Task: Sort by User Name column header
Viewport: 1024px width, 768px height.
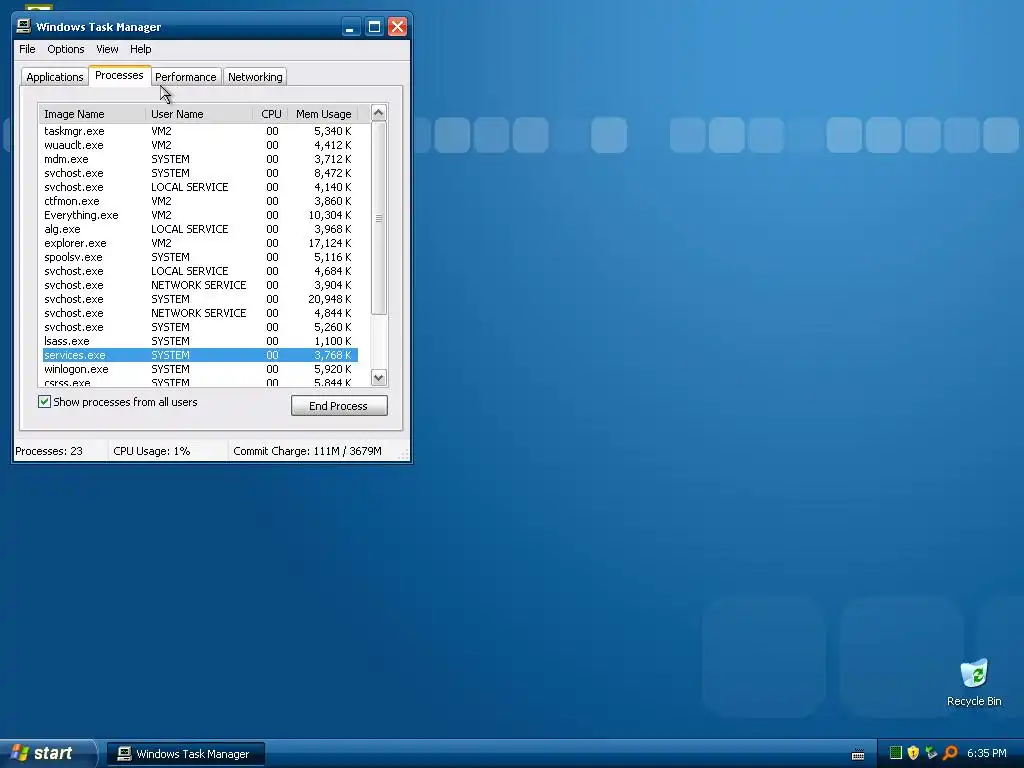Action: click(199, 114)
